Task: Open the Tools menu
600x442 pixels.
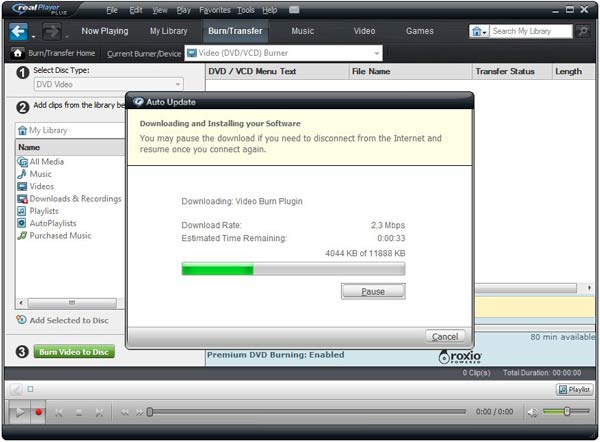Action: coord(246,10)
